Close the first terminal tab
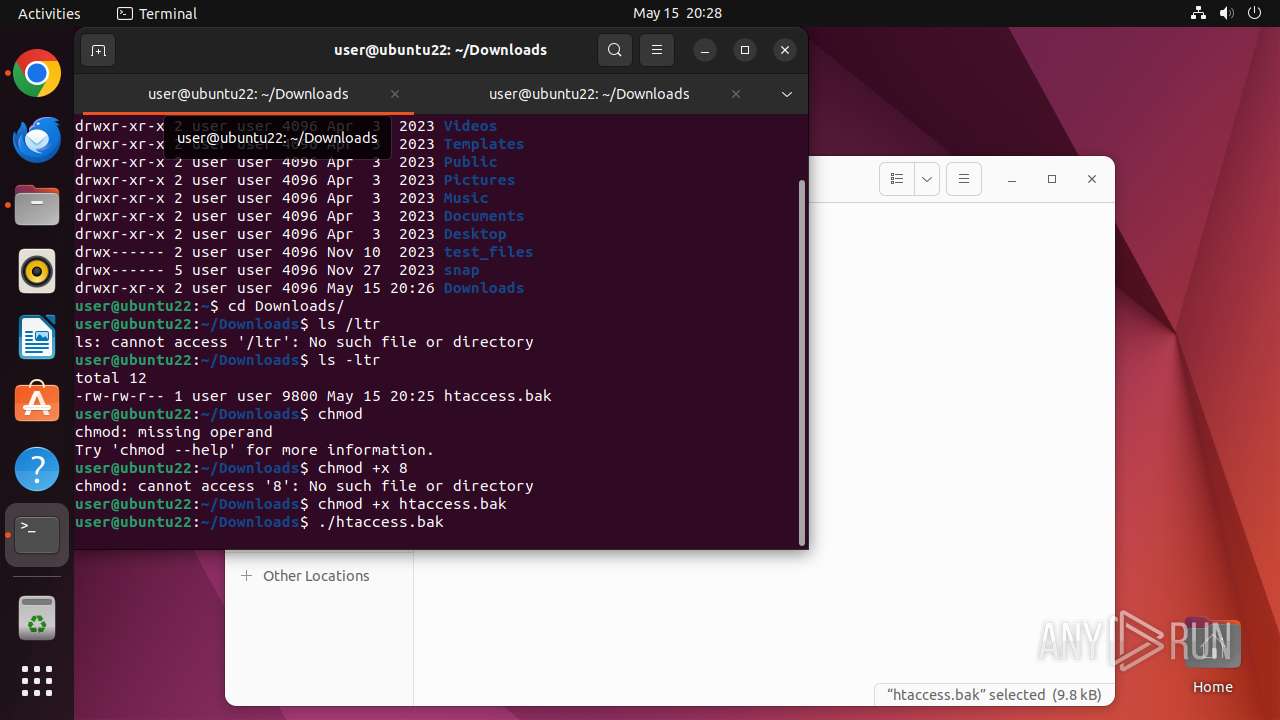Screen dimensions: 1280x720 point(395,94)
